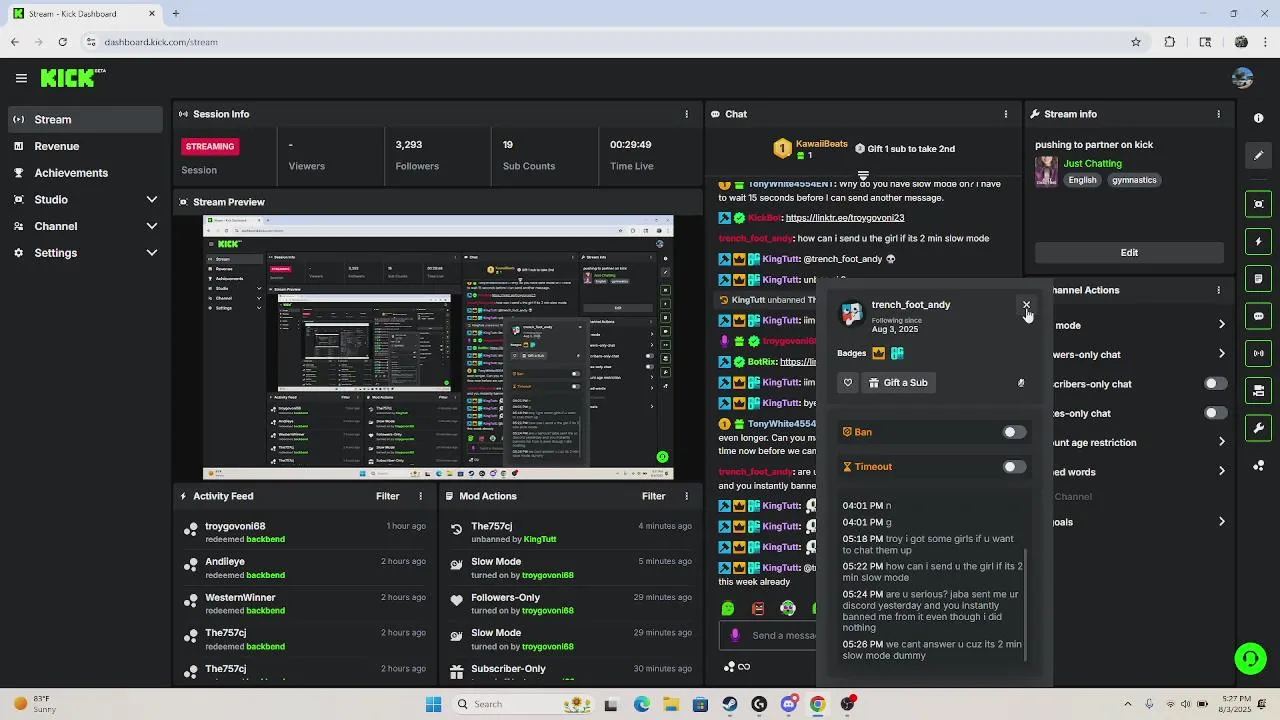Expand the Settings menu in sidebar

[152, 253]
